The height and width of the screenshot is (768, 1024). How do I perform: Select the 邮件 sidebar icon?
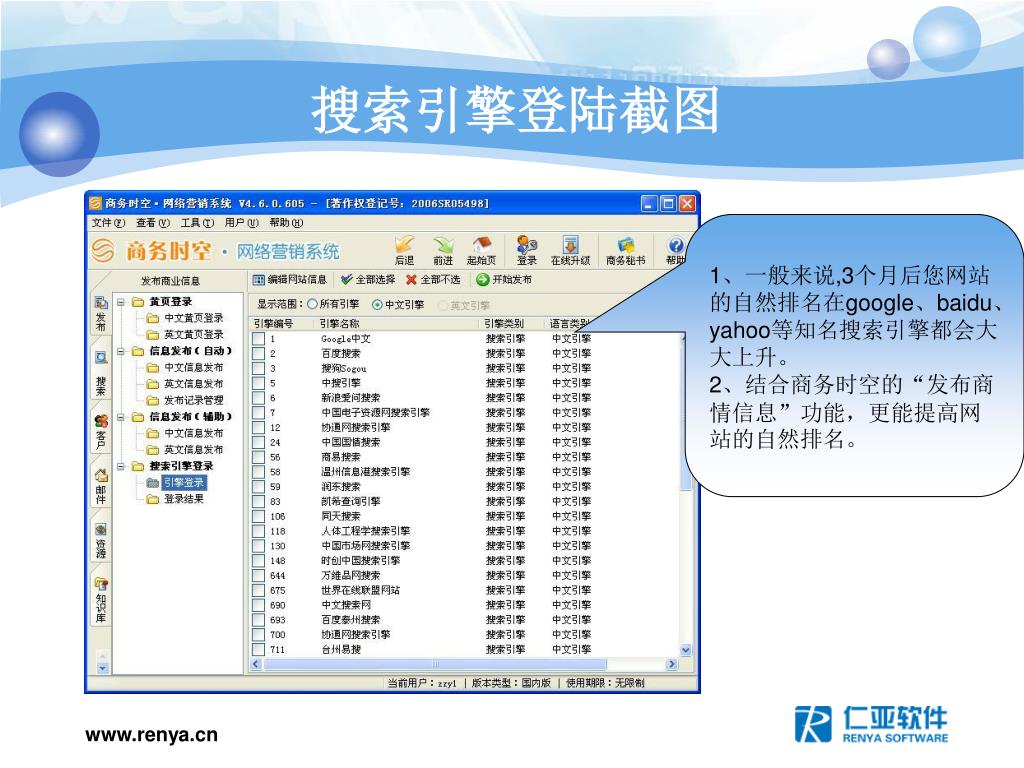coord(101,475)
